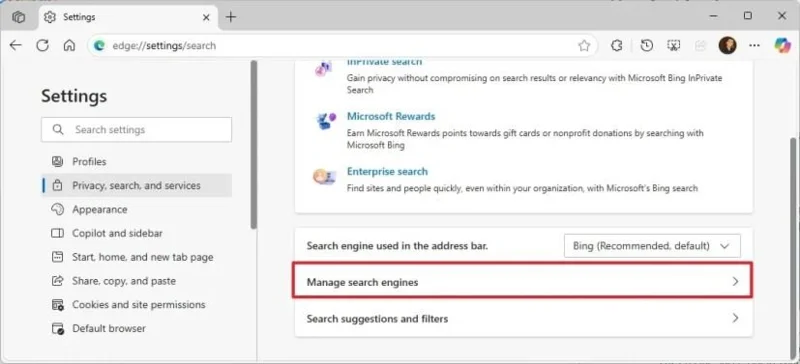This screenshot has width=800, height=364.
Task: Click the Privacy lock sidebar icon
Action: pyautogui.click(x=58, y=185)
